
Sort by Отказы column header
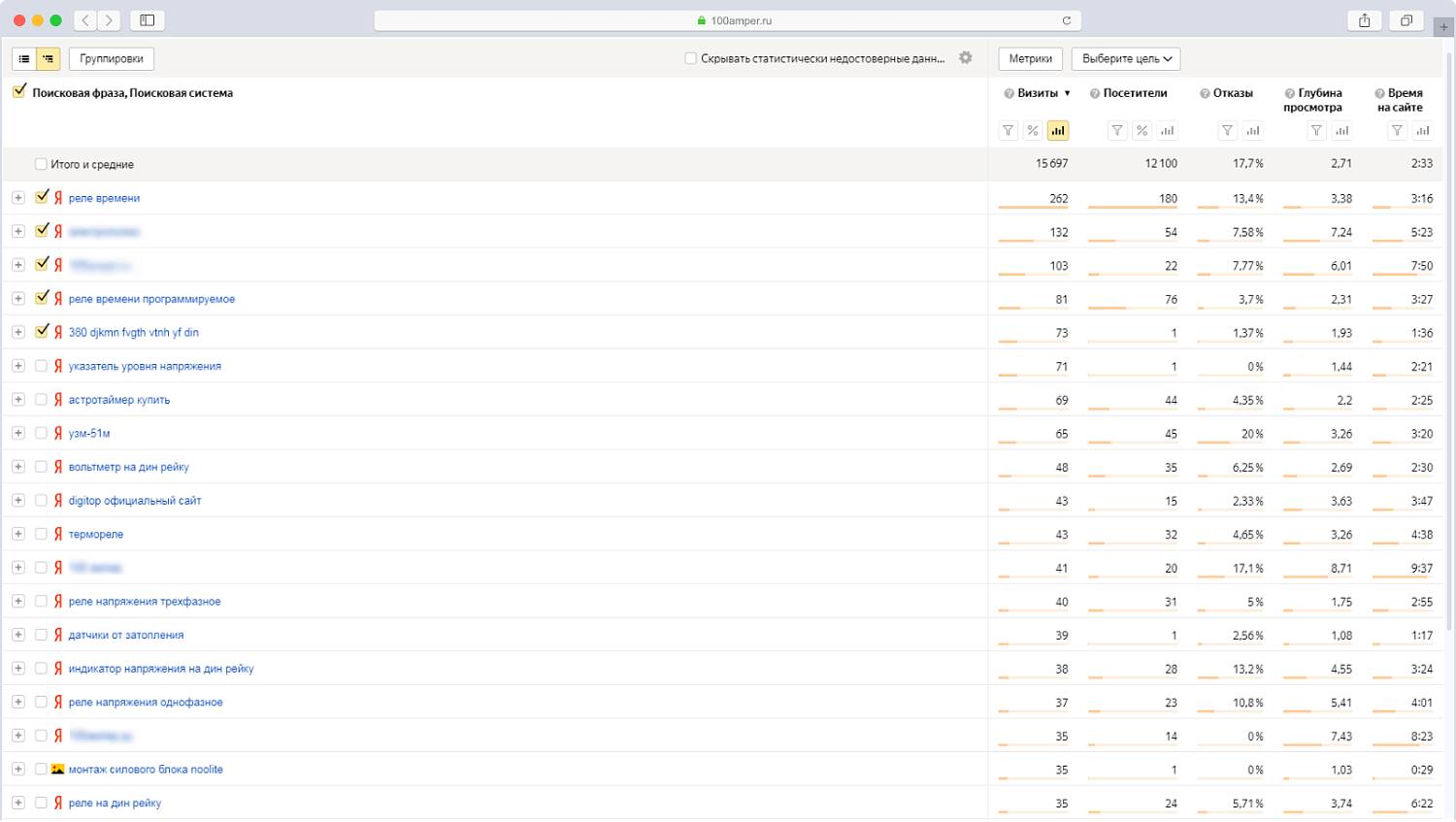[x=1233, y=93]
